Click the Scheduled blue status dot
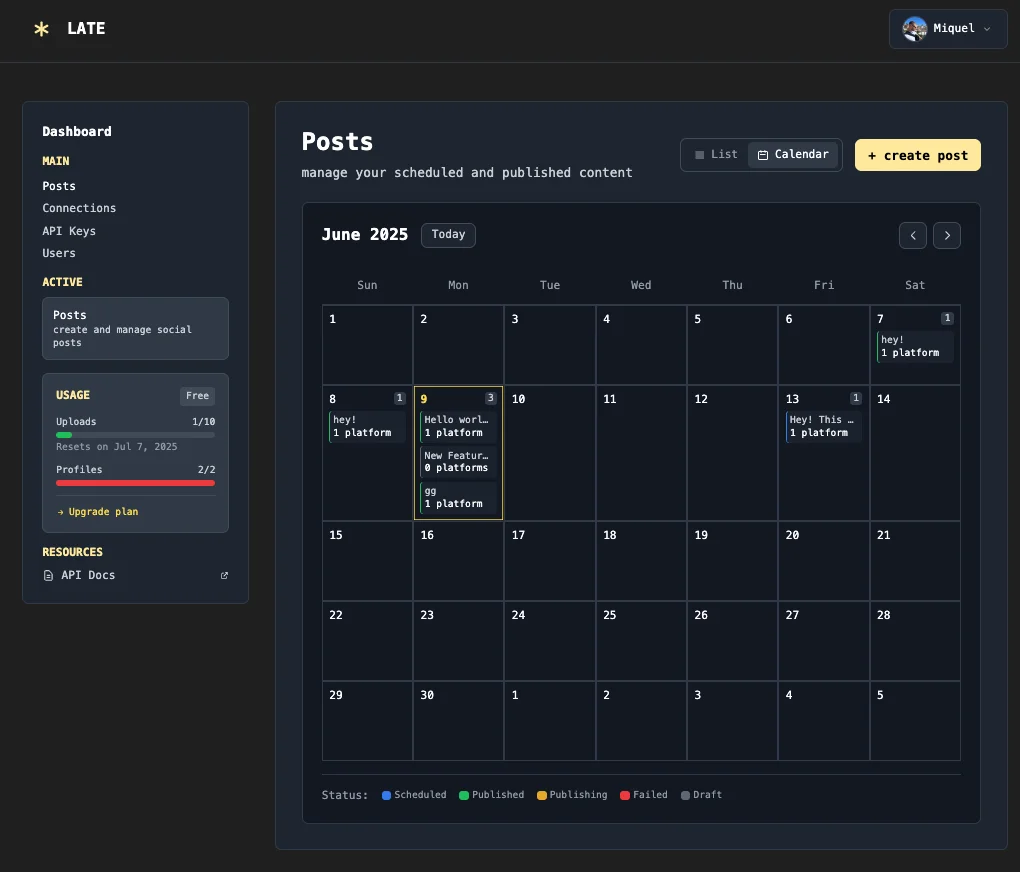Image resolution: width=1020 pixels, height=872 pixels. pyautogui.click(x=385, y=794)
